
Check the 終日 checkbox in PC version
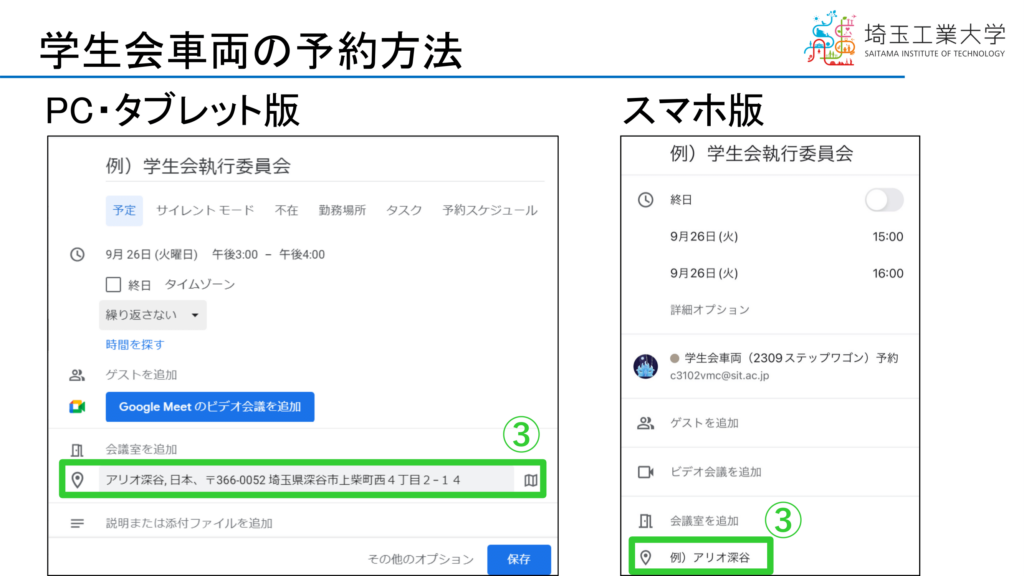[113, 285]
